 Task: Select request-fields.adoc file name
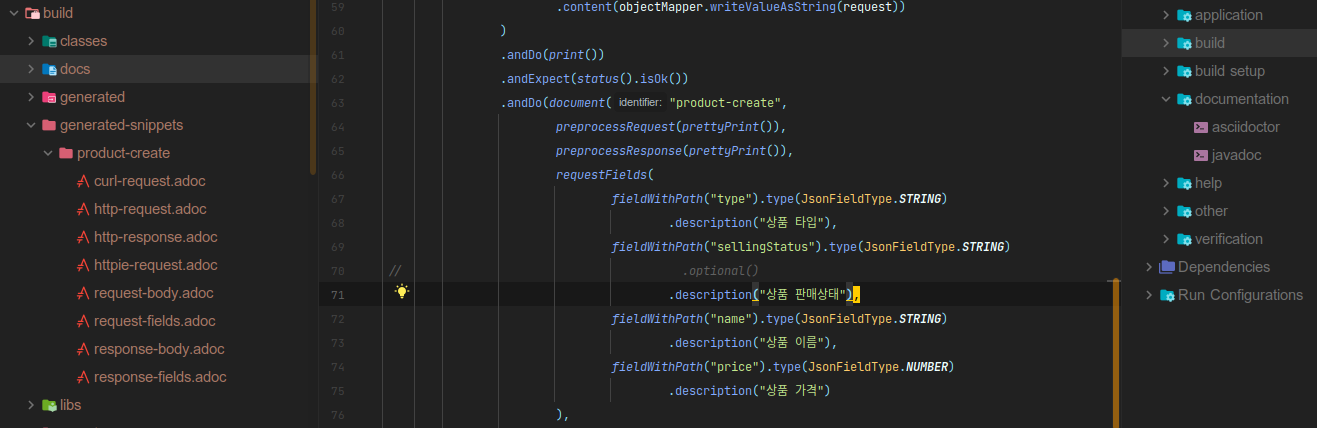point(155,321)
